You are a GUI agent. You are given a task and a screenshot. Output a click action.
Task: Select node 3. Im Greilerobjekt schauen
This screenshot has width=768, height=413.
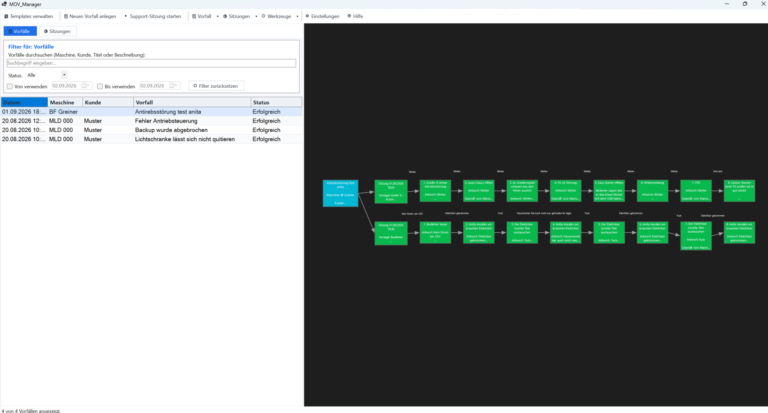(522, 191)
